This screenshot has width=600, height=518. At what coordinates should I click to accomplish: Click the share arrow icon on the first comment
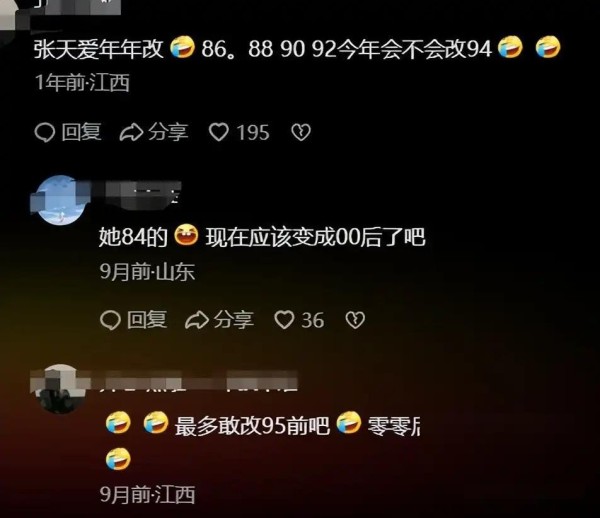point(131,132)
